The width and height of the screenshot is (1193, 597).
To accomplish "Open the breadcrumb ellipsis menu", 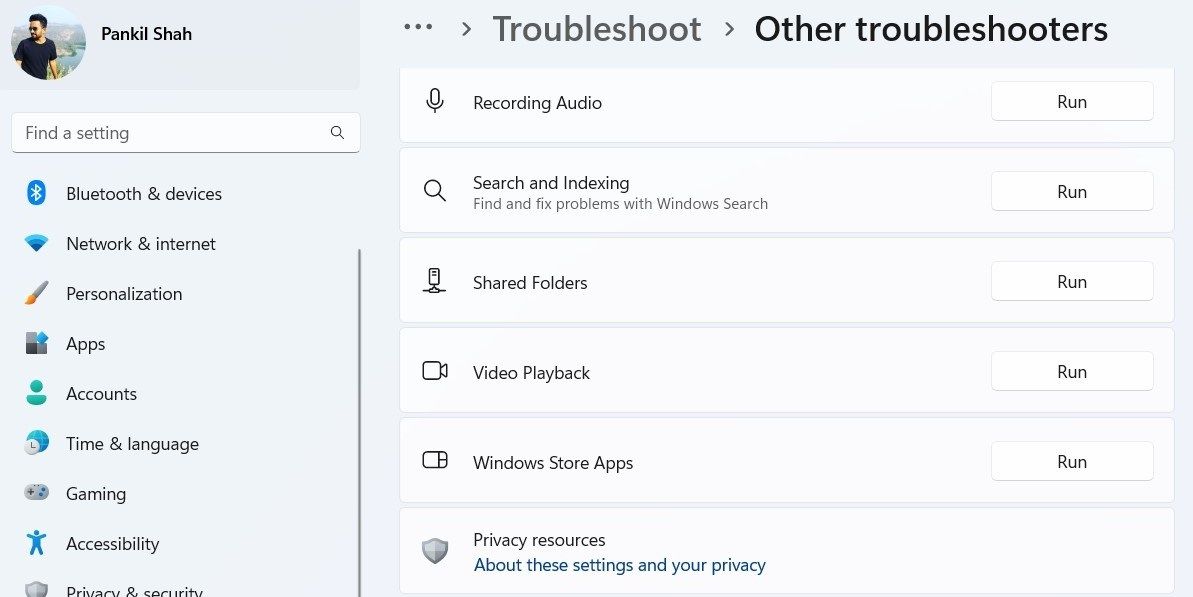I will [x=418, y=27].
